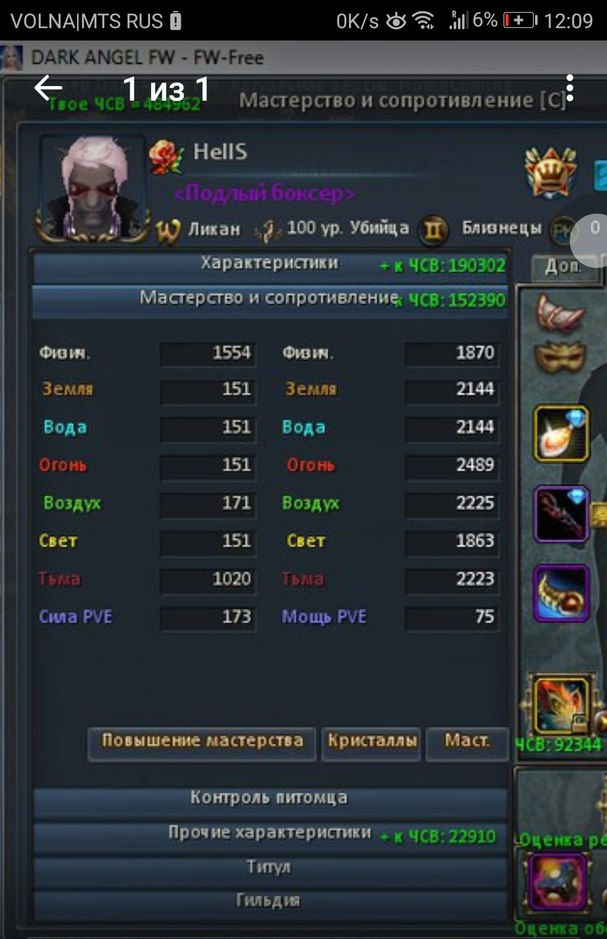Image resolution: width=607 pixels, height=939 pixels.
Task: Tap the back arrow icon
Action: 48,89
